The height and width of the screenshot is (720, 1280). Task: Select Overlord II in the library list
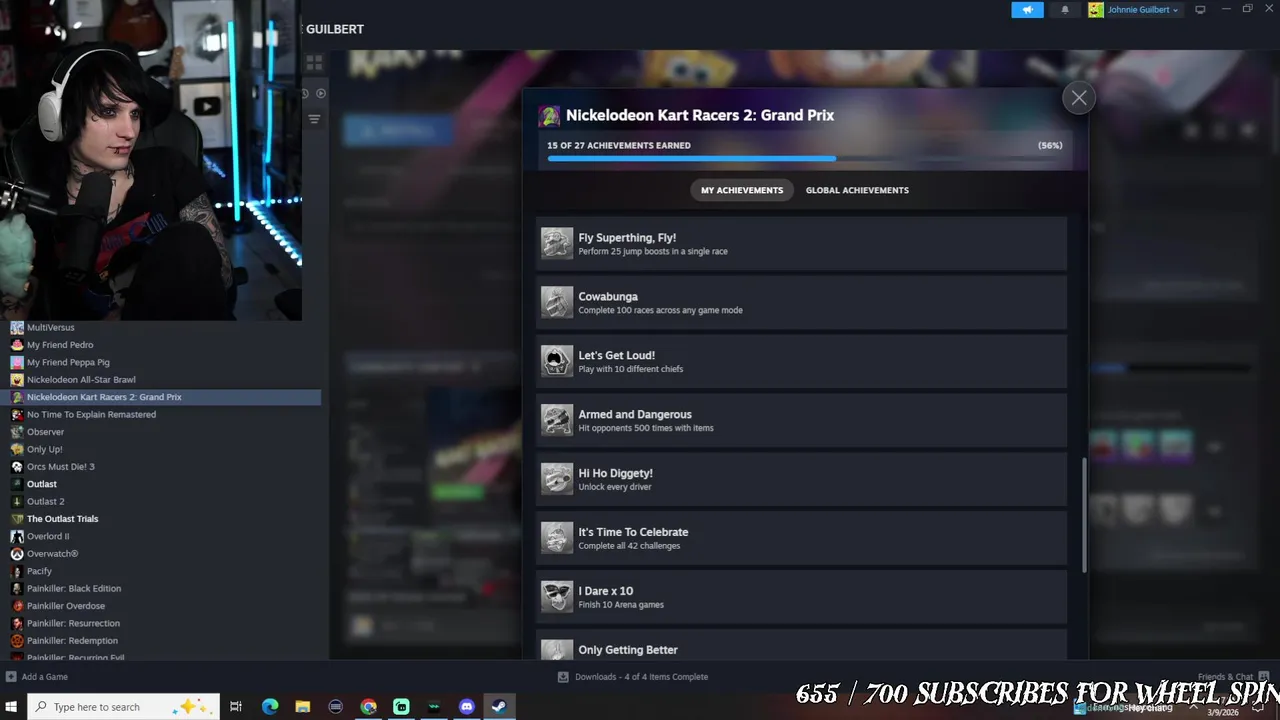(x=48, y=536)
